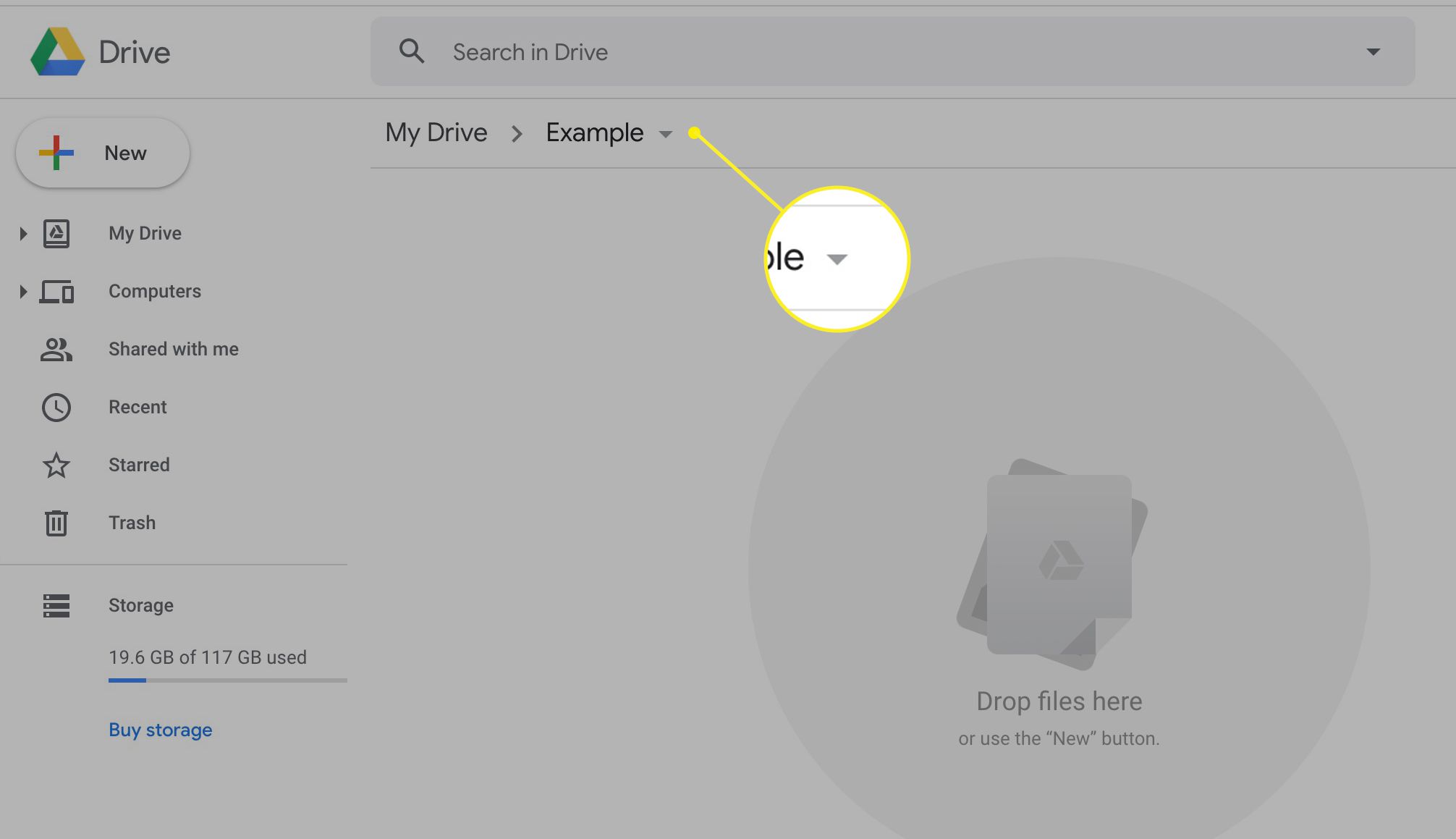Open Shared with me section
Viewport: 1456px width, 839px height.
173,348
